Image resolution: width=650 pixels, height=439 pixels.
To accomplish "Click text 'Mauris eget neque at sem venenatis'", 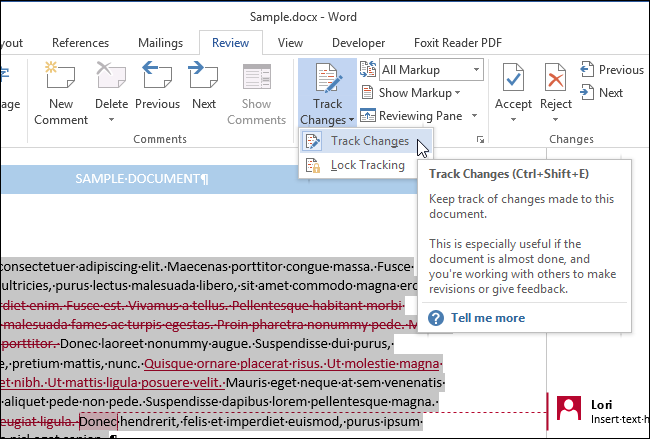I will [335, 382].
